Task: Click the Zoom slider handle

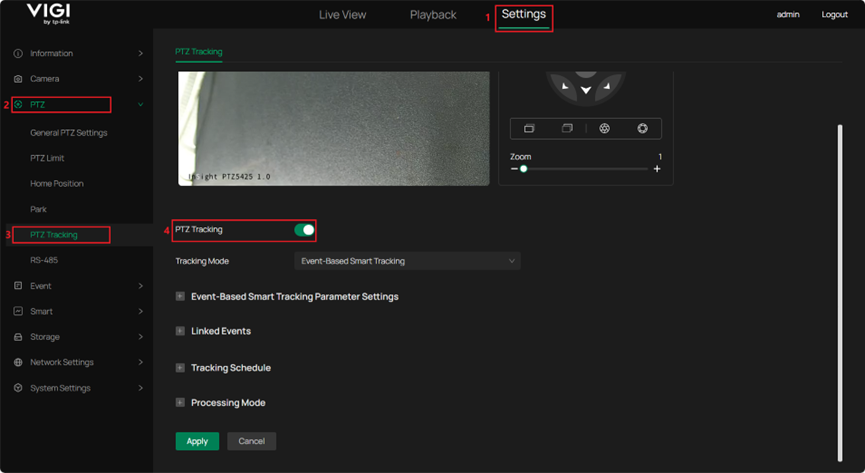Action: coord(523,169)
